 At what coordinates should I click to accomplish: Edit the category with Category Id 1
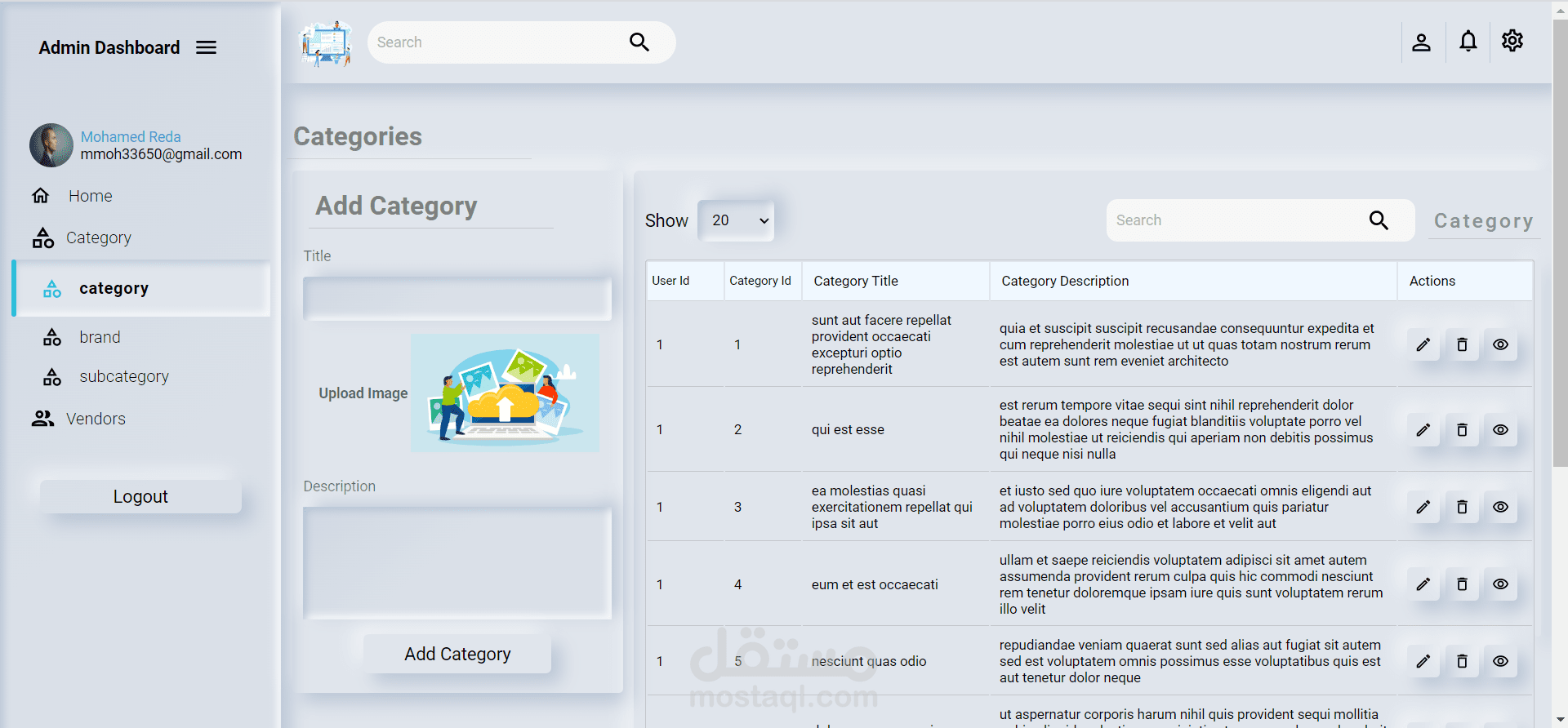(1423, 344)
